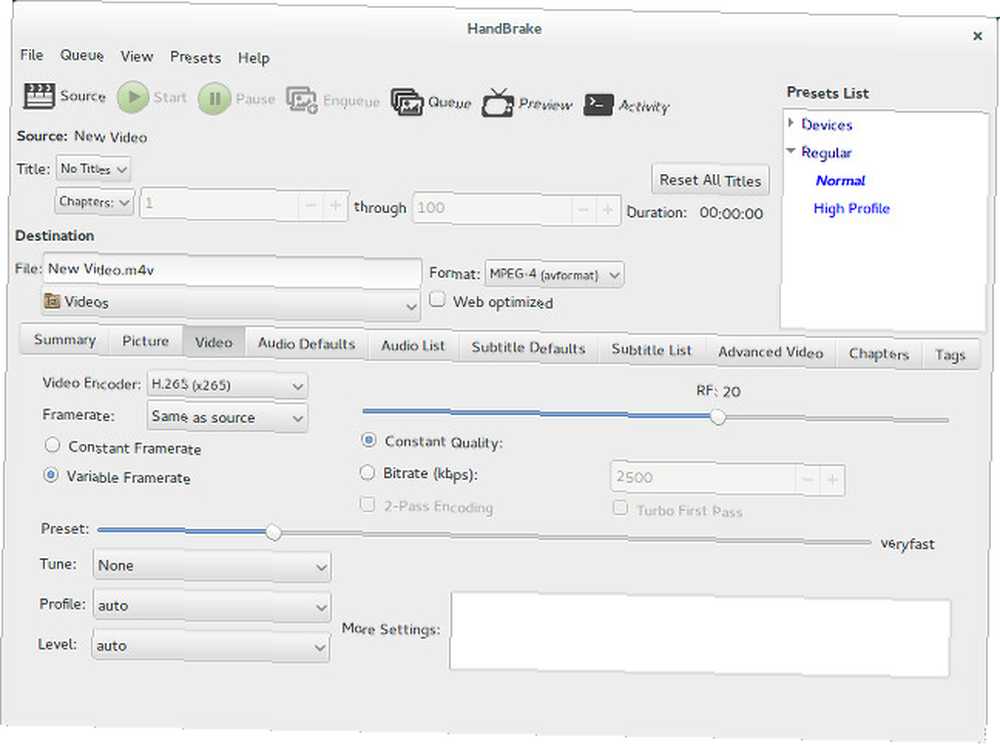Image resolution: width=1000 pixels, height=745 pixels.
Task: Open the Tune dropdown
Action: [212, 566]
